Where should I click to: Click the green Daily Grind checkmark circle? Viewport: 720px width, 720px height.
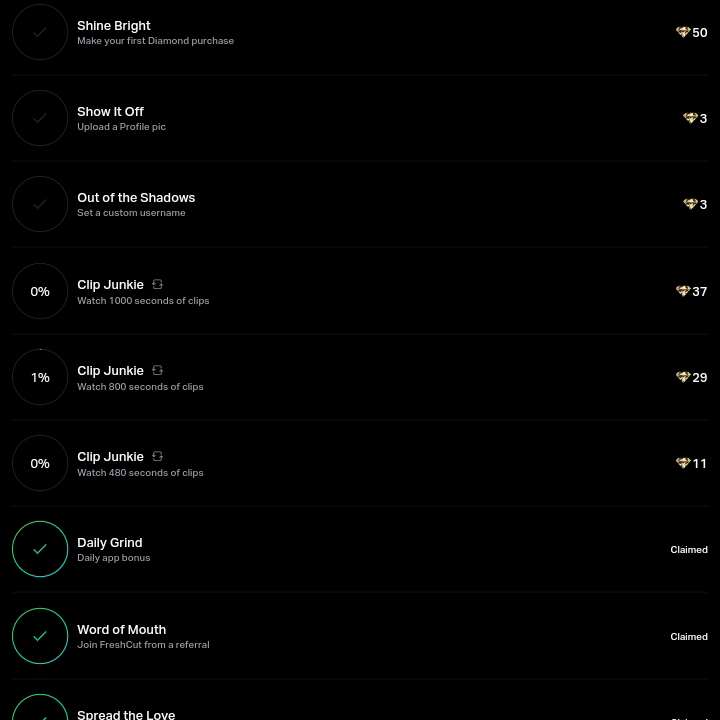40,549
